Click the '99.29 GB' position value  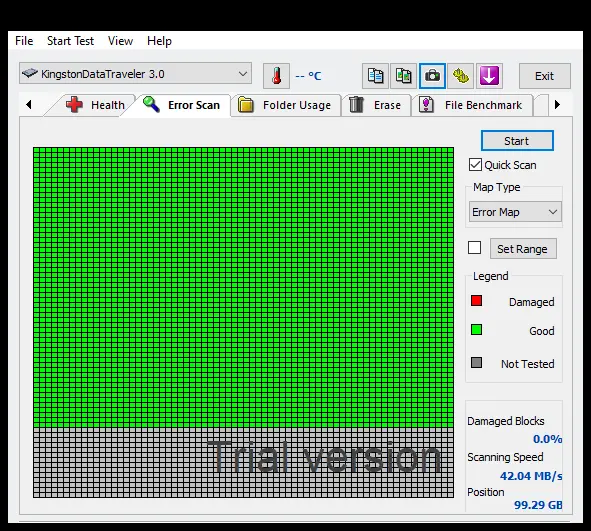538,505
